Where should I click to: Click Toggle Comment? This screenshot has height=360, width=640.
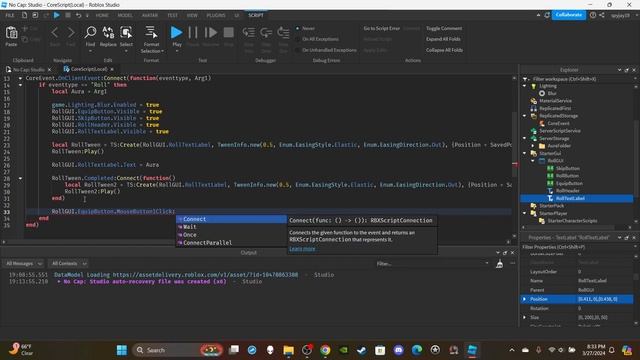(444, 29)
